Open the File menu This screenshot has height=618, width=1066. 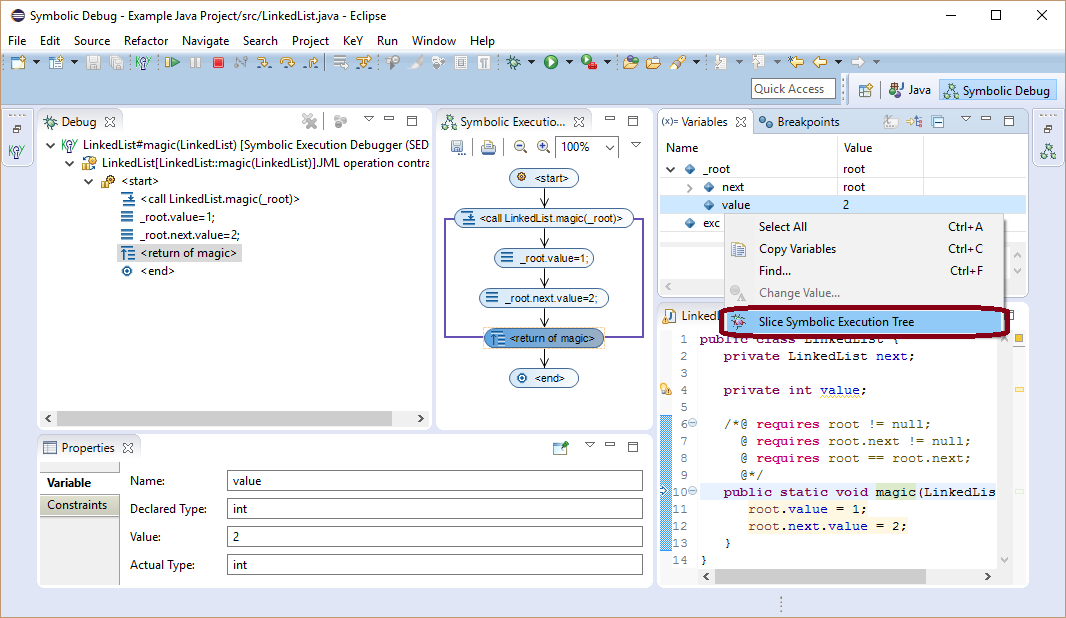click(x=17, y=41)
